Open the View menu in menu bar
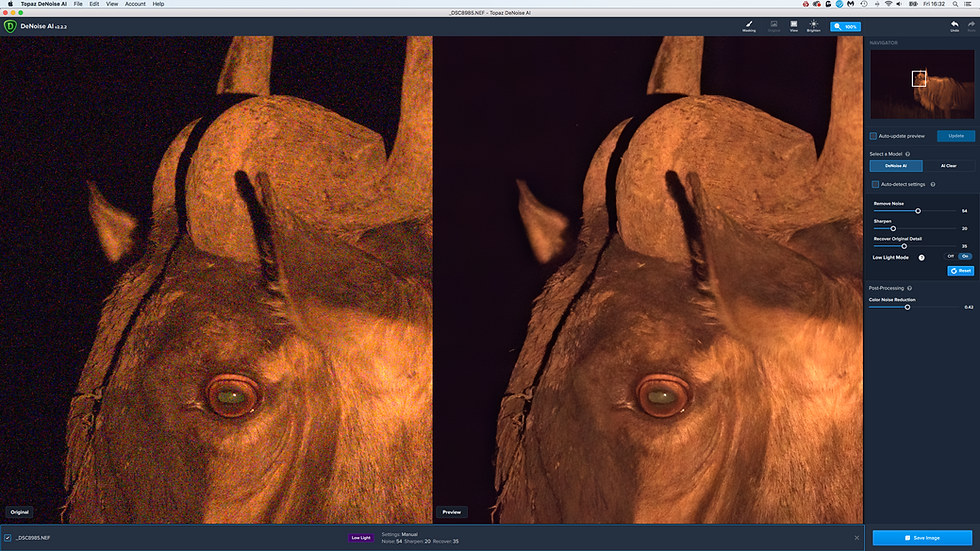This screenshot has width=980, height=551. tap(112, 4)
